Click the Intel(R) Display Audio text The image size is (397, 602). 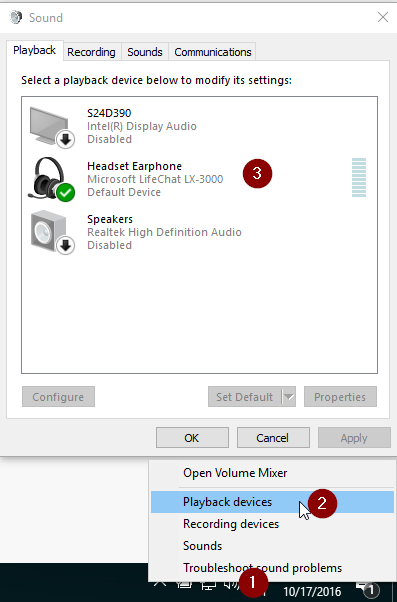click(x=142, y=126)
